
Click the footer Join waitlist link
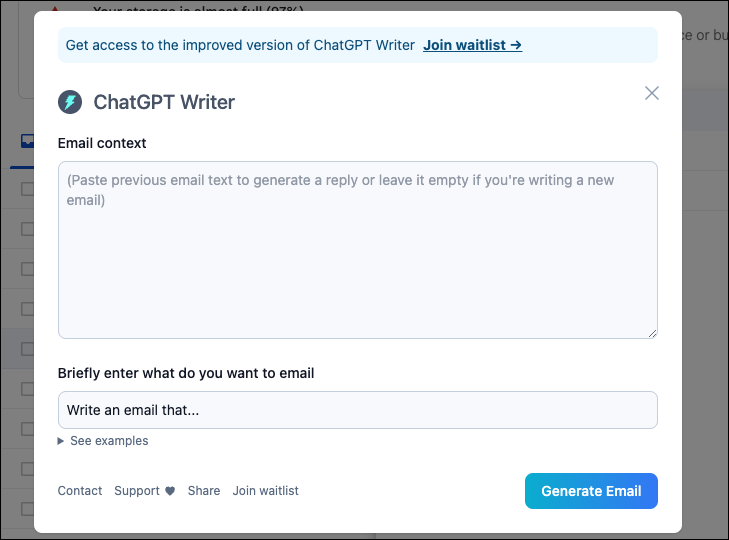click(x=265, y=491)
